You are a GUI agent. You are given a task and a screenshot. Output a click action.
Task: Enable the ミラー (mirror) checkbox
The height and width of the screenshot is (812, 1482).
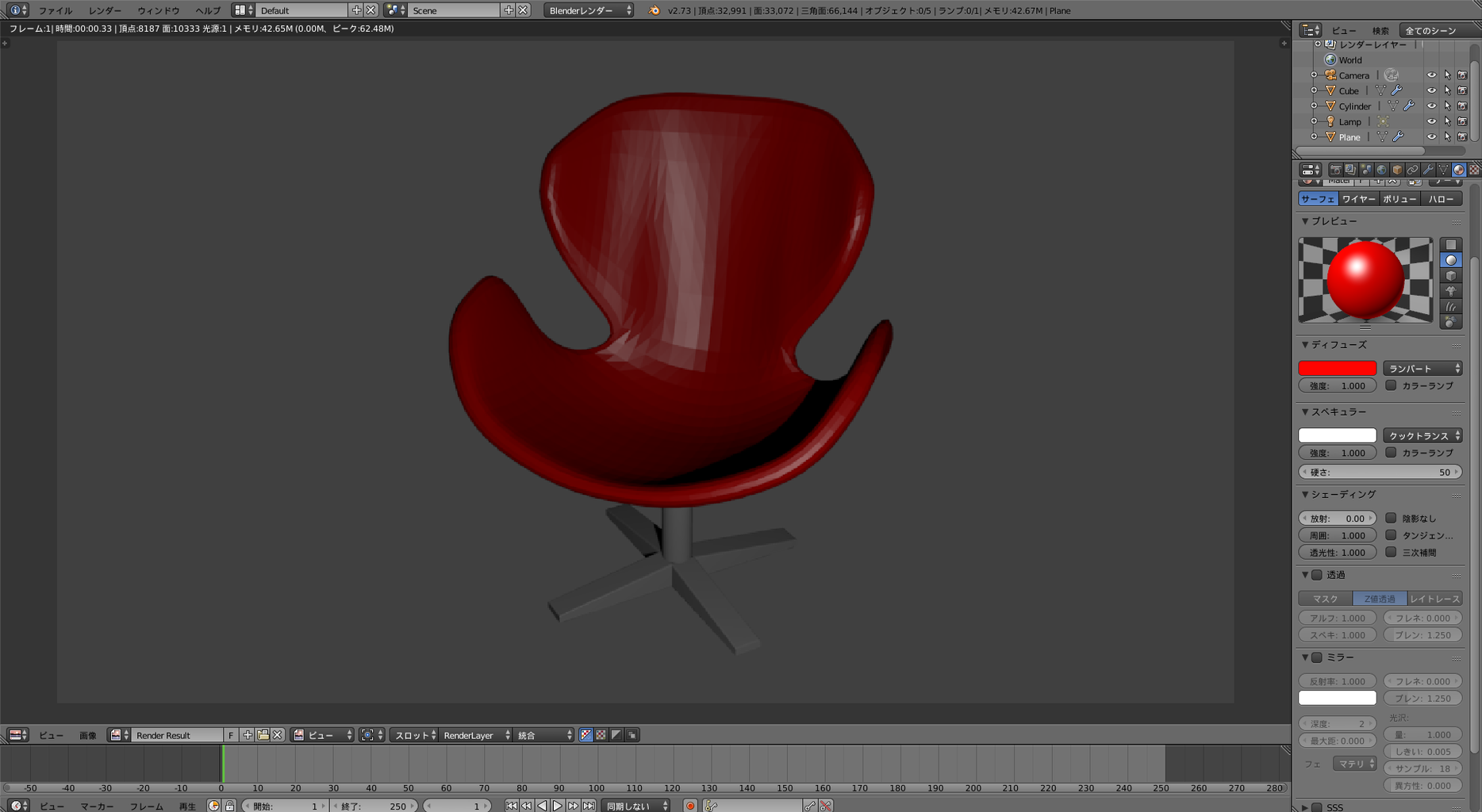coord(1317,657)
